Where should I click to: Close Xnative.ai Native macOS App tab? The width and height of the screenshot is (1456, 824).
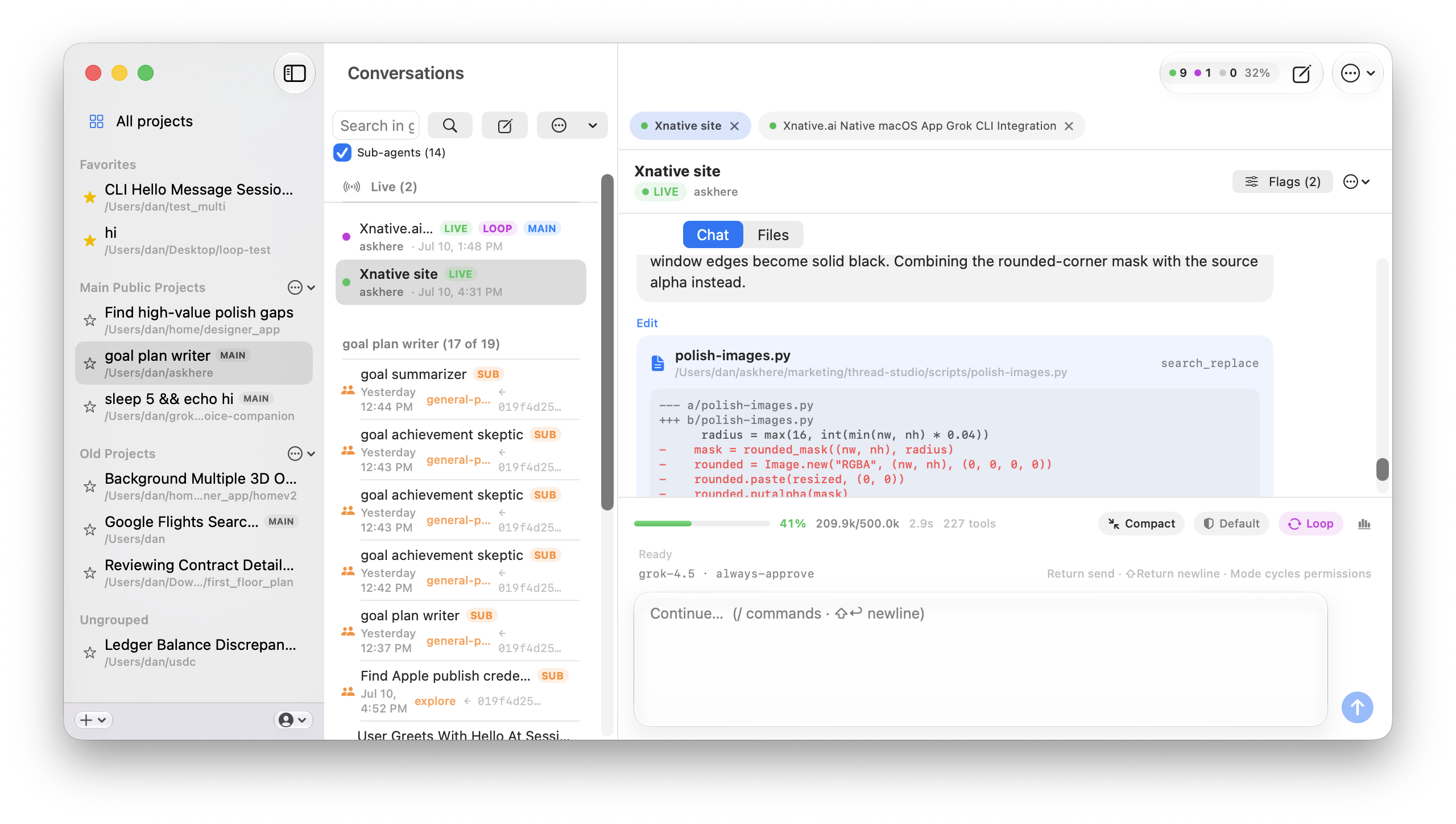tap(1069, 126)
